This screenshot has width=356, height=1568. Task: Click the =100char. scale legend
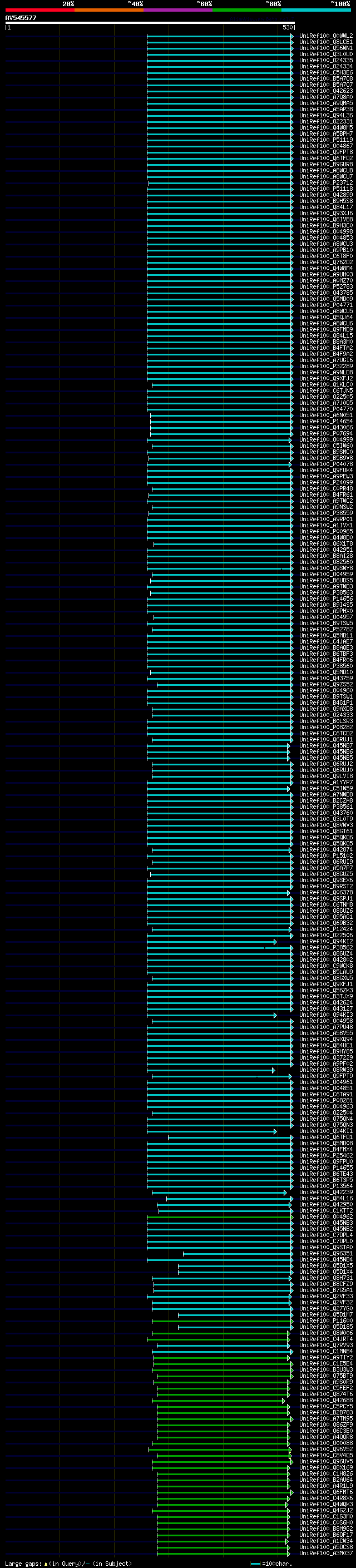(x=271, y=1564)
